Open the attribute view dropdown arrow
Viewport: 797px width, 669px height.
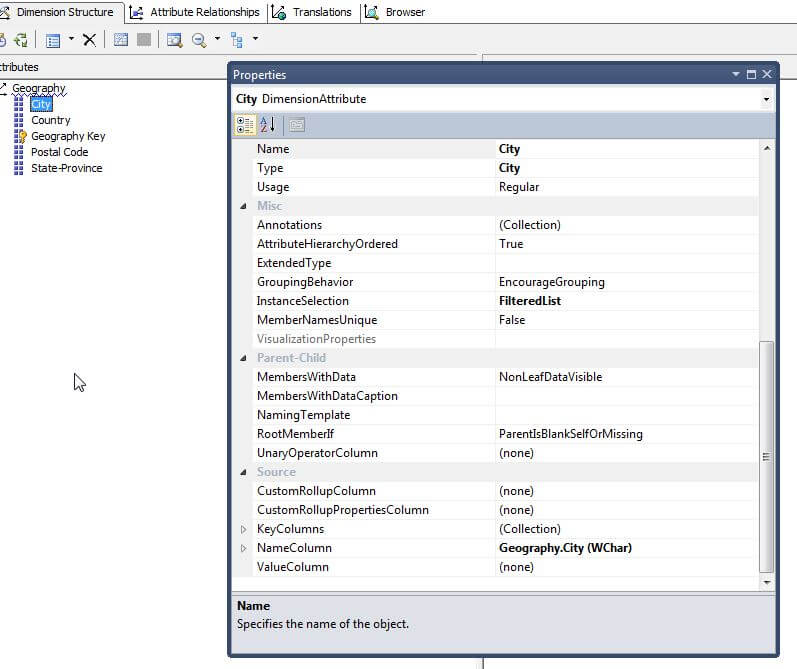tap(71, 39)
